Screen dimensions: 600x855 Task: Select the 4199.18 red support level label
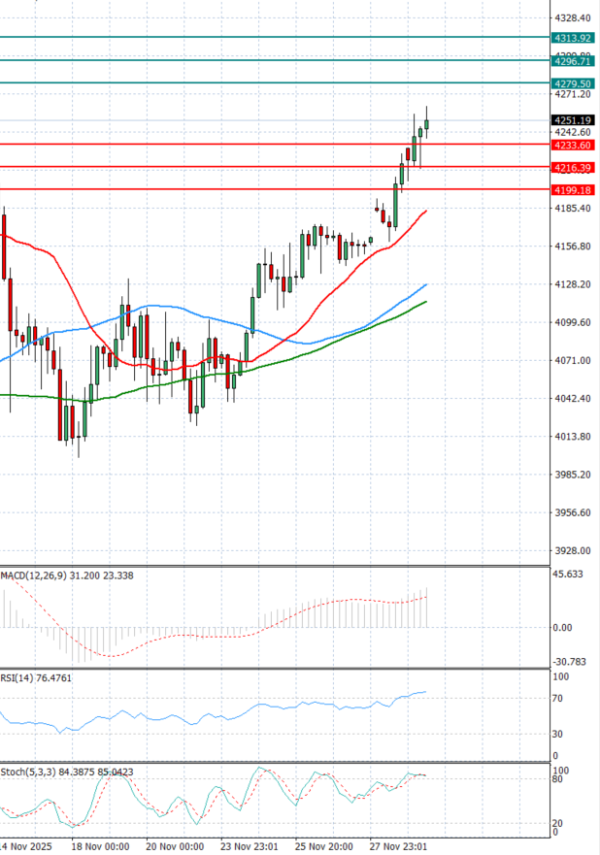[x=574, y=189]
